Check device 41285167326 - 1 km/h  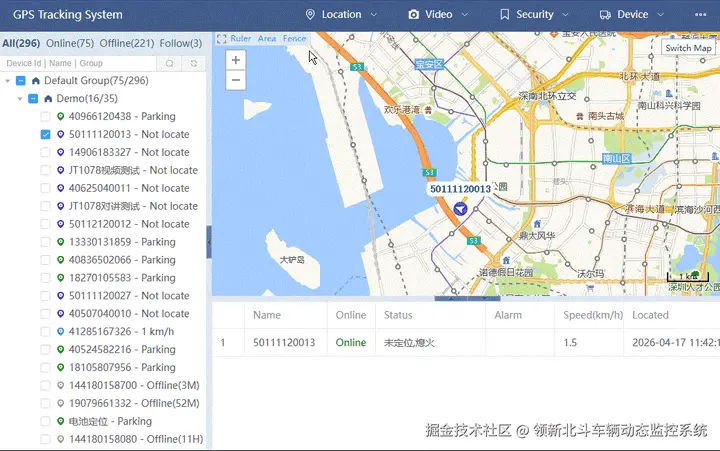pyautogui.click(x=45, y=332)
